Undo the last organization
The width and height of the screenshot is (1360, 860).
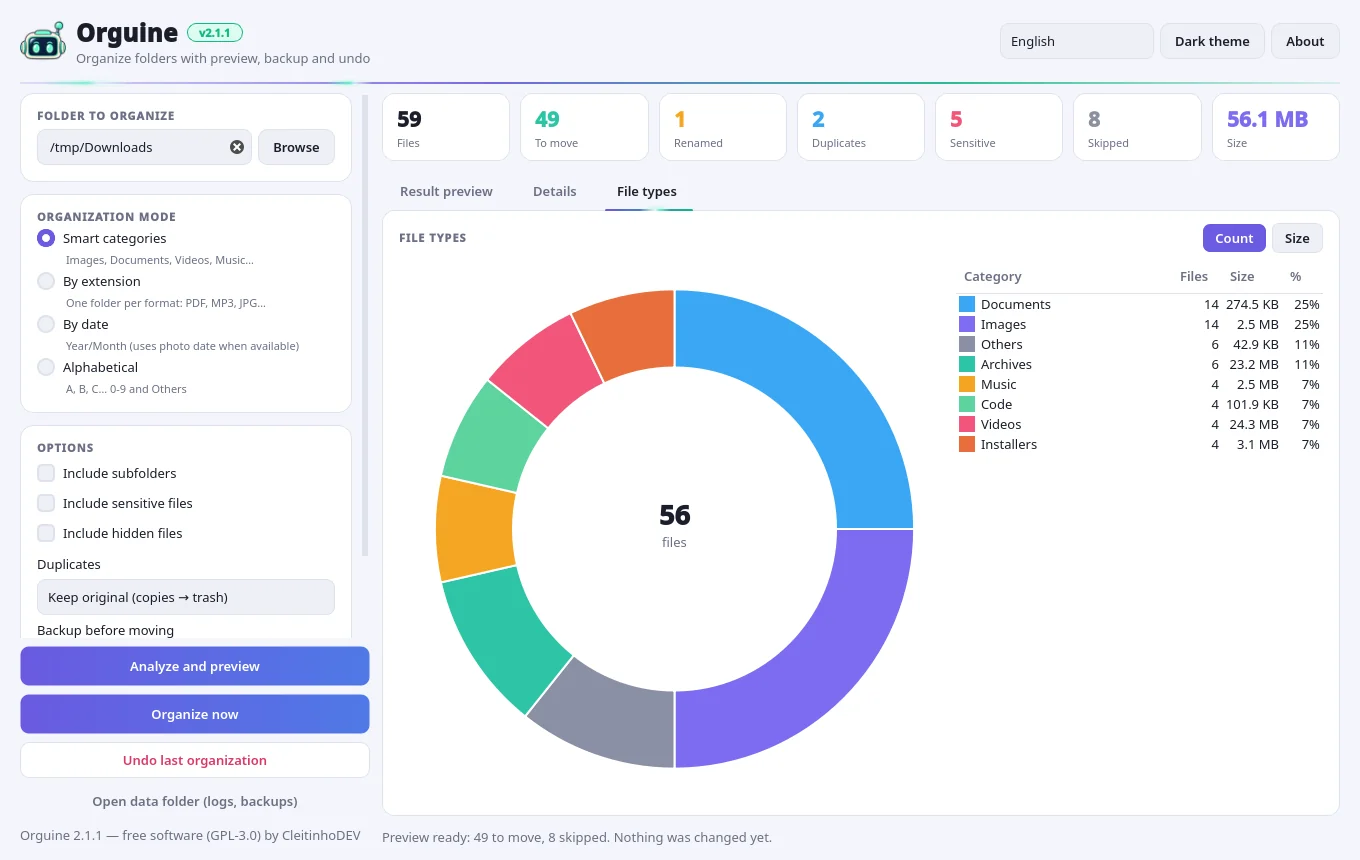pyautogui.click(x=195, y=760)
